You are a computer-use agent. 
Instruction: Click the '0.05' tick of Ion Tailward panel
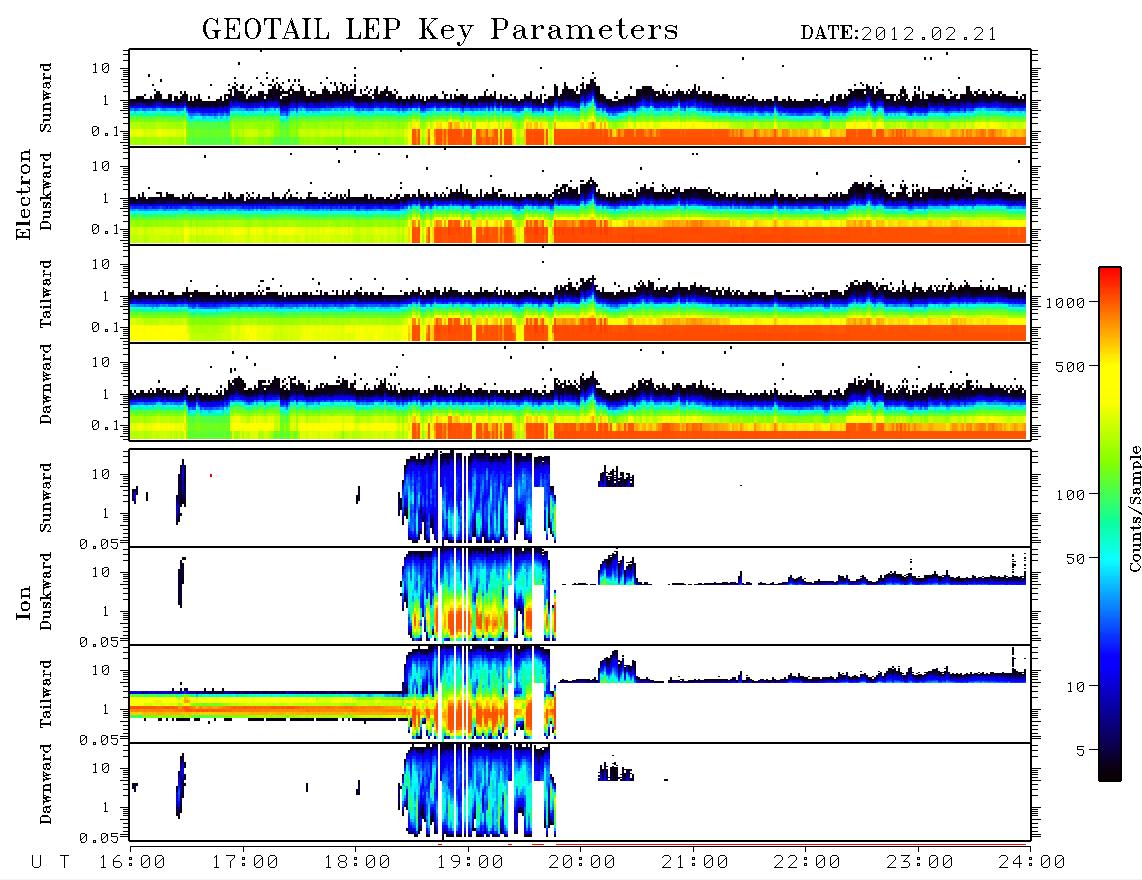tap(98, 740)
